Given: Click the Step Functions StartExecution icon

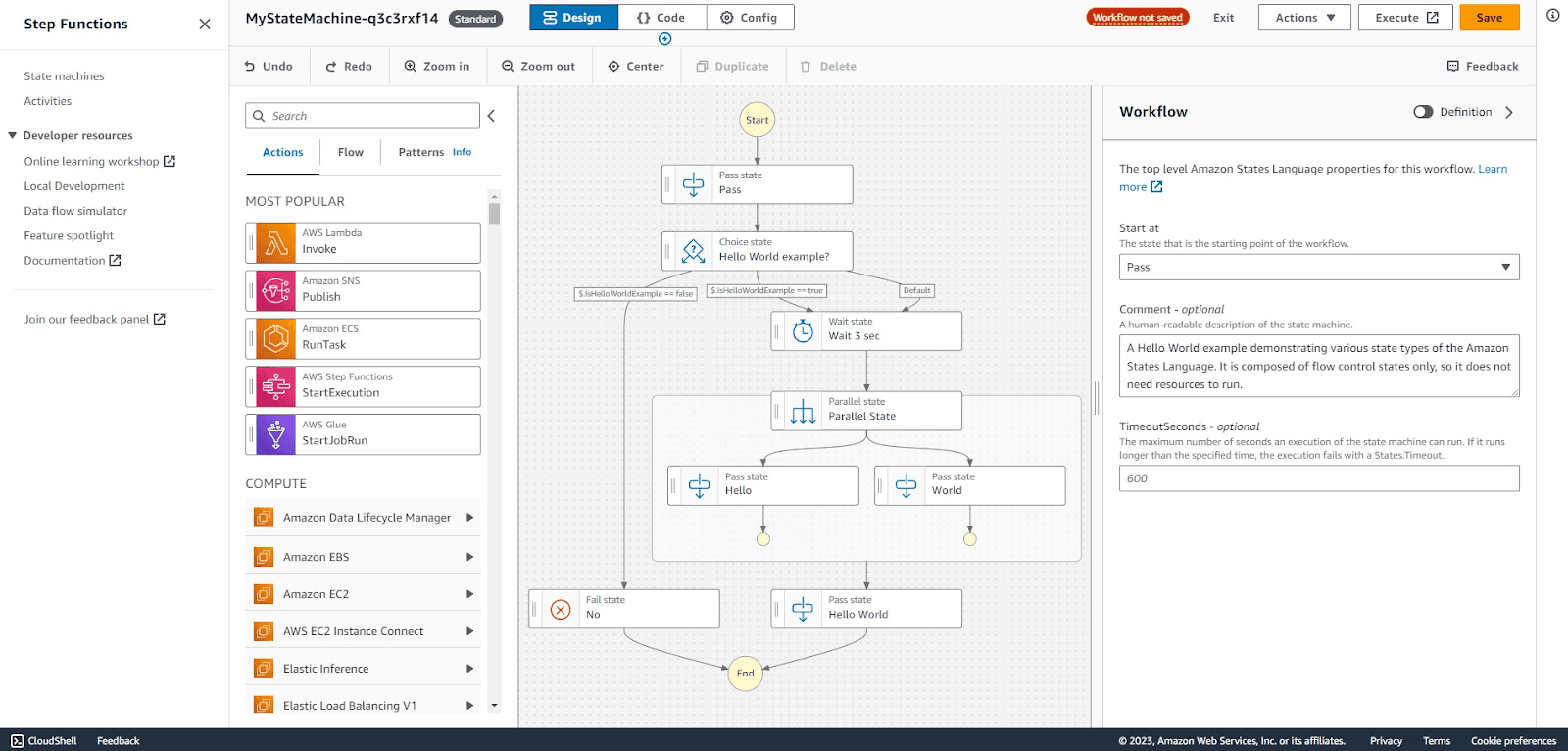Looking at the screenshot, I should pos(275,386).
